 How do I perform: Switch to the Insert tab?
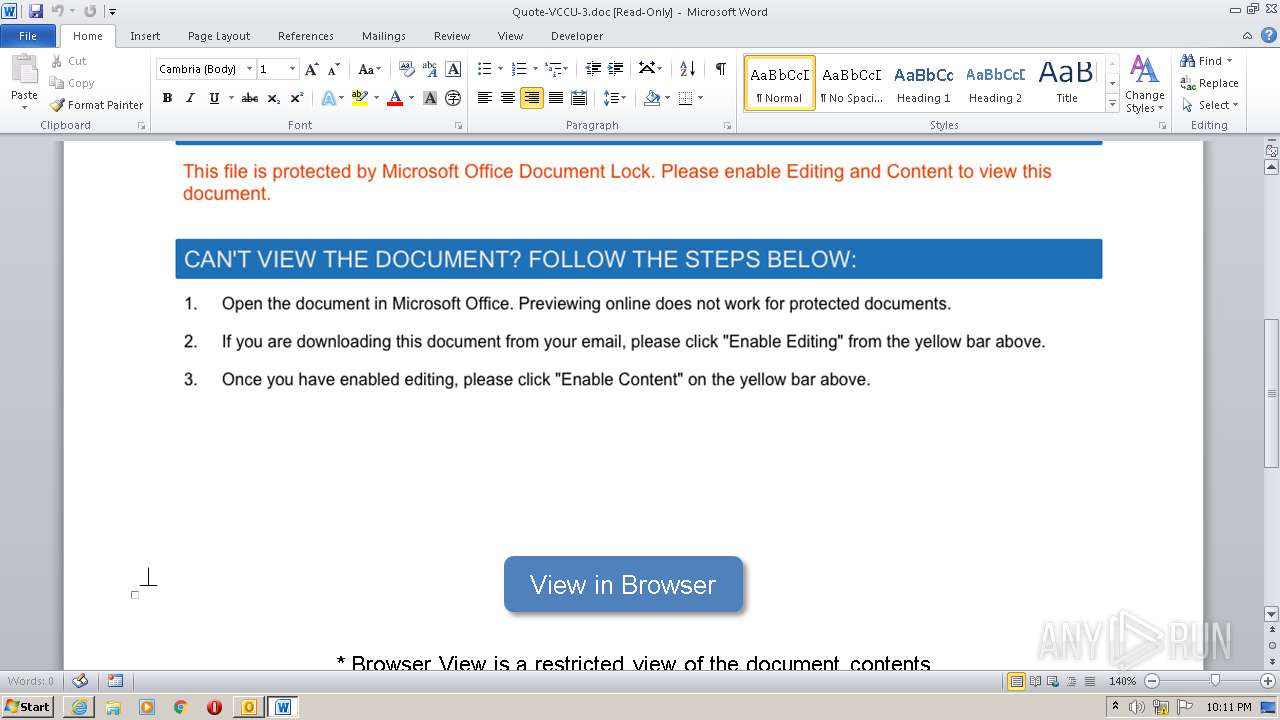coord(145,36)
